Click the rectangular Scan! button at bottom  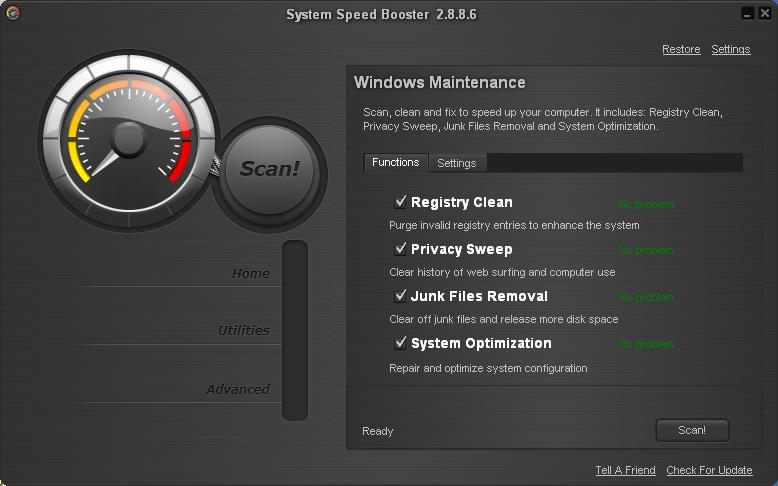point(692,430)
